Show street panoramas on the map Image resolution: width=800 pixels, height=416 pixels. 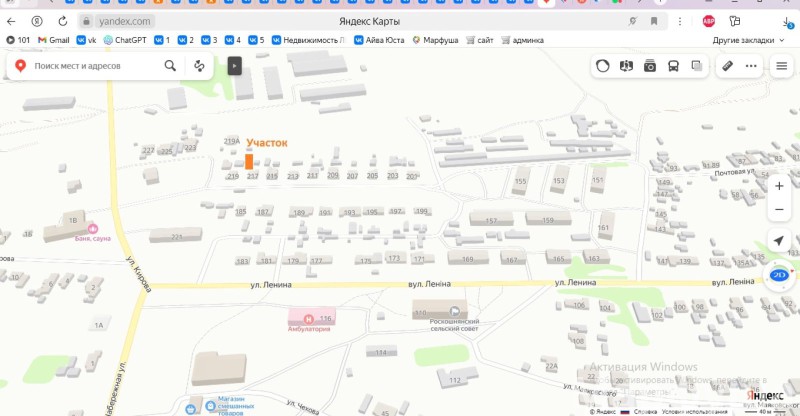coord(650,66)
